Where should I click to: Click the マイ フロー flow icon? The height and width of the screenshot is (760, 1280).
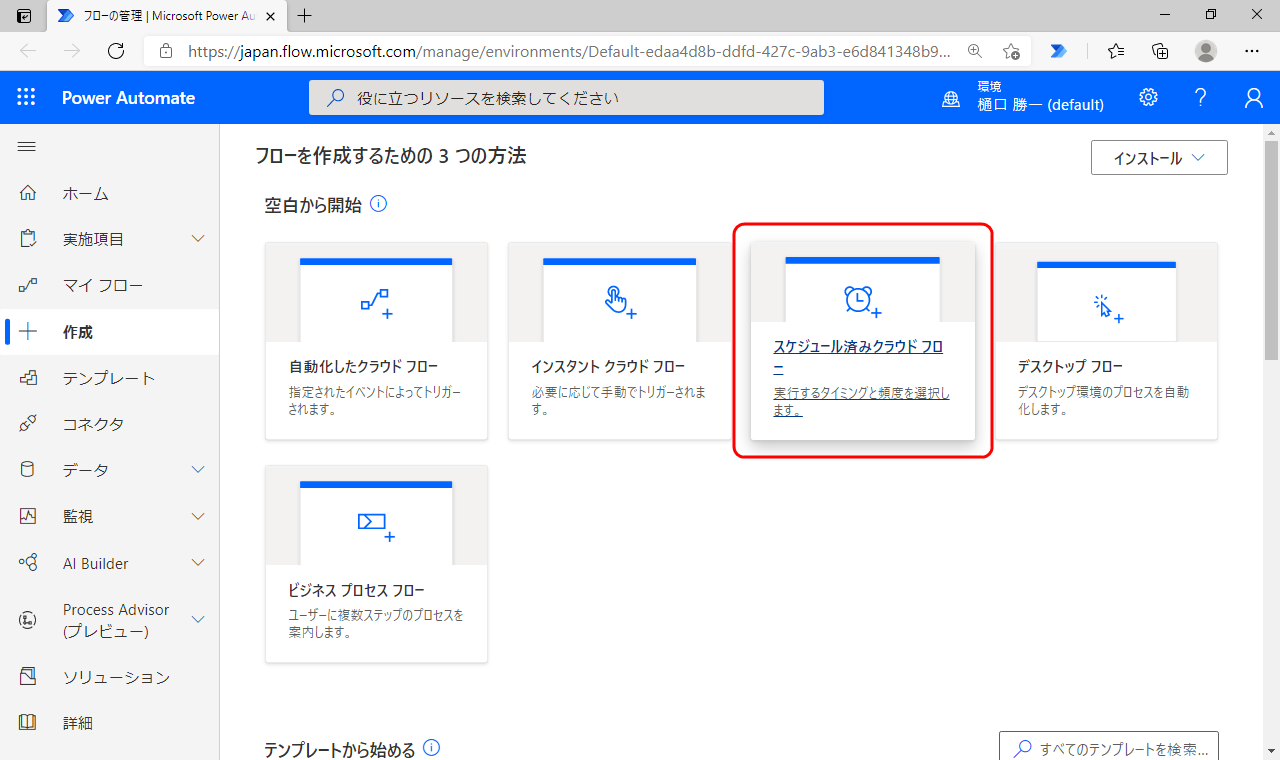pyautogui.click(x=28, y=285)
